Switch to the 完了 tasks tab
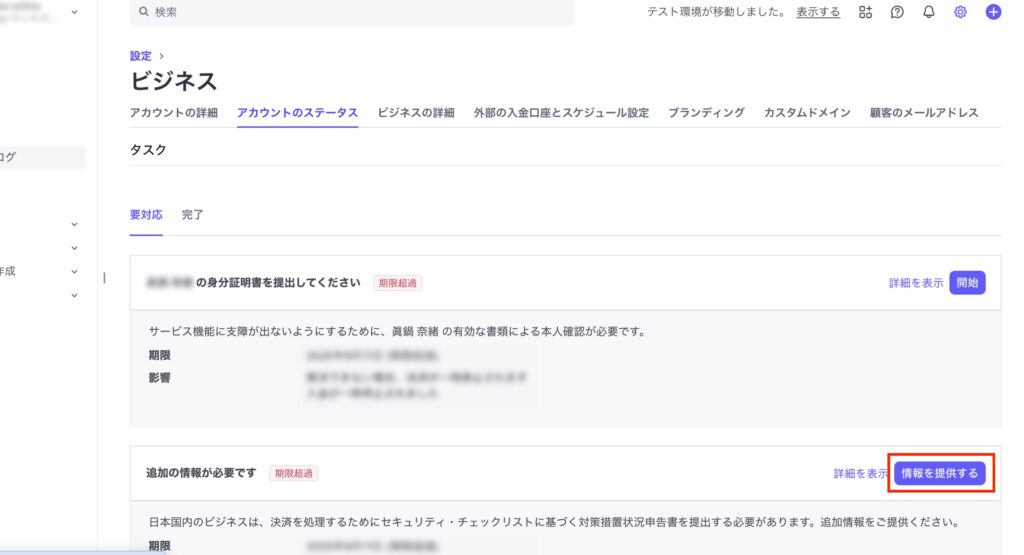Image resolution: width=1024 pixels, height=555 pixels. [x=193, y=215]
